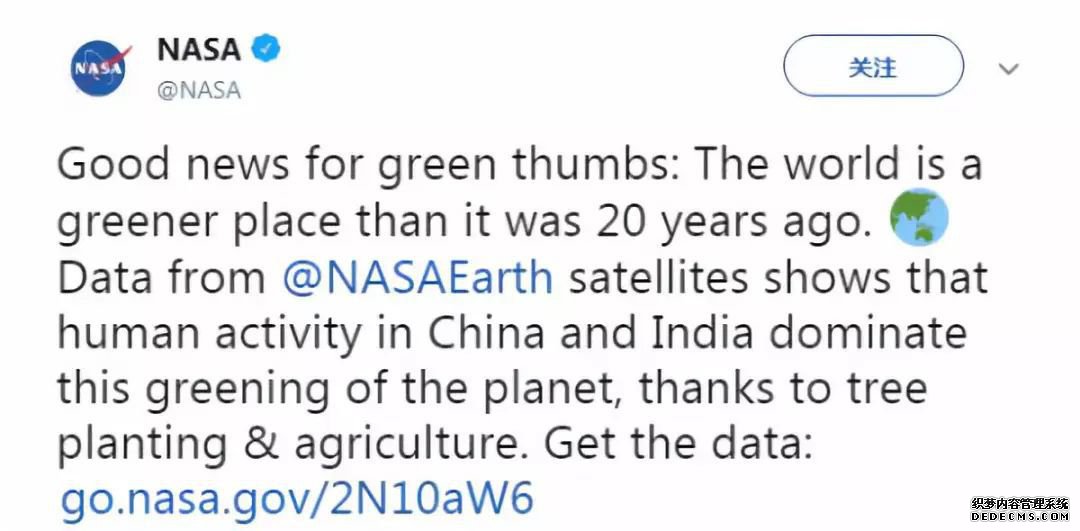This screenshot has width=1080, height=531.
Task: Click the words "human activity" in tweet
Action: tap(209, 334)
